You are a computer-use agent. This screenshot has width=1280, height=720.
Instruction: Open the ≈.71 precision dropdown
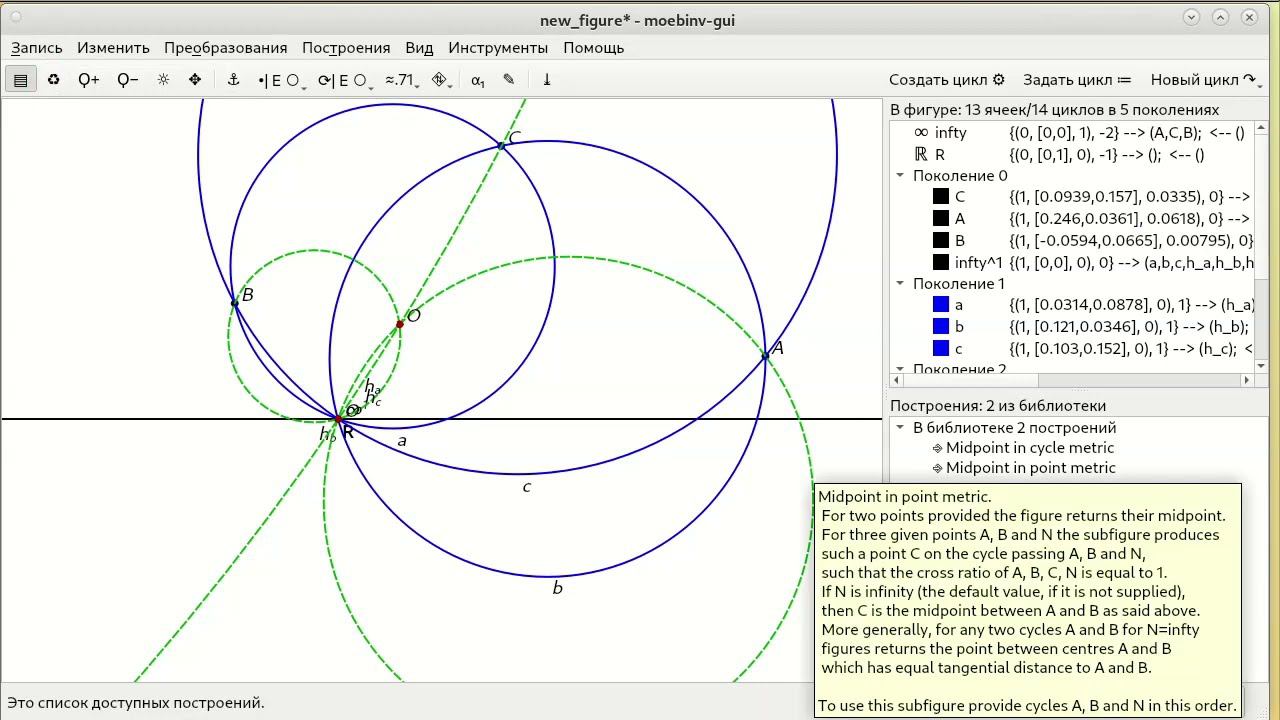click(401, 80)
